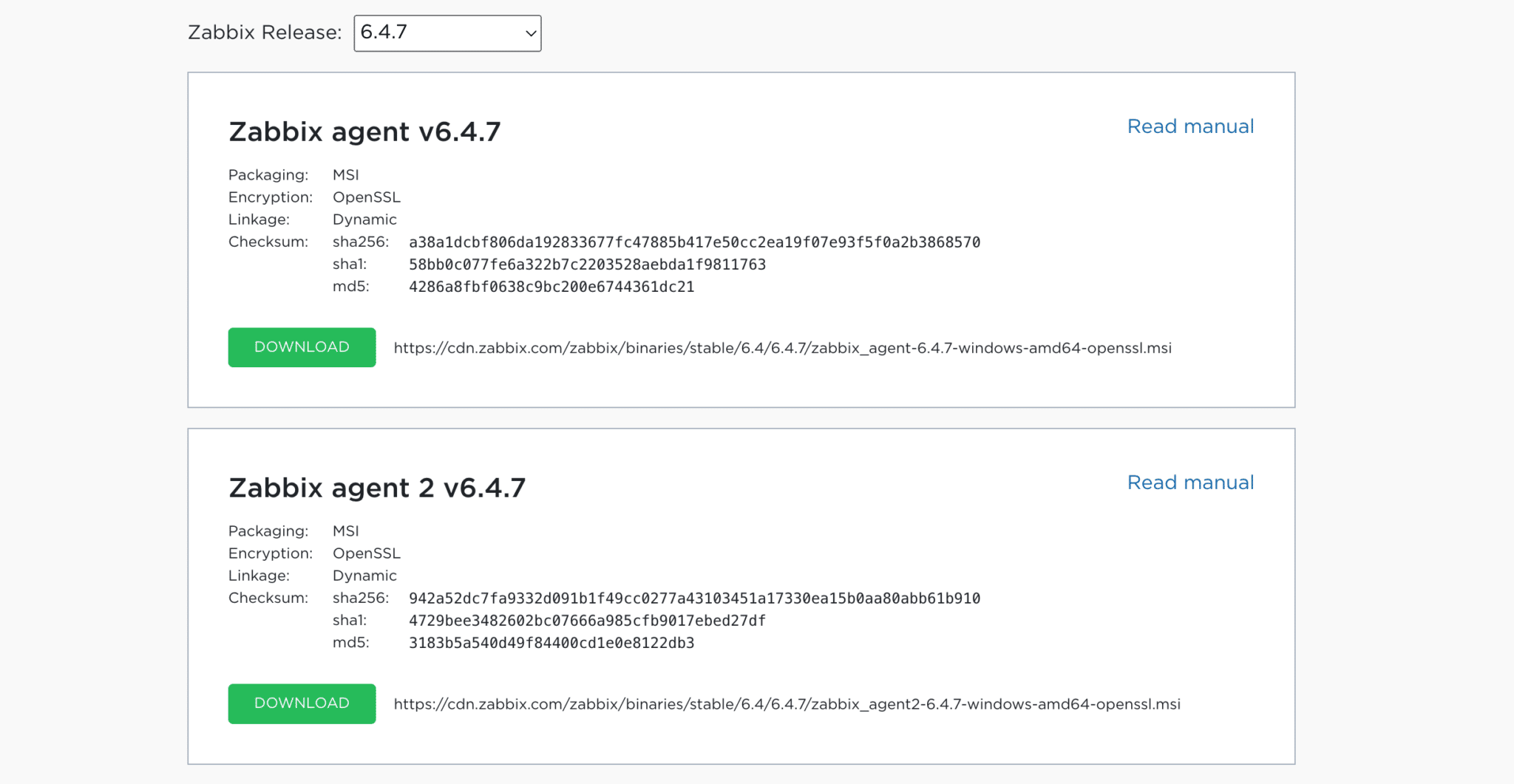Image resolution: width=1514 pixels, height=784 pixels.
Task: Select the sha256 checksum of Zabbix agent 2
Action: (693, 598)
